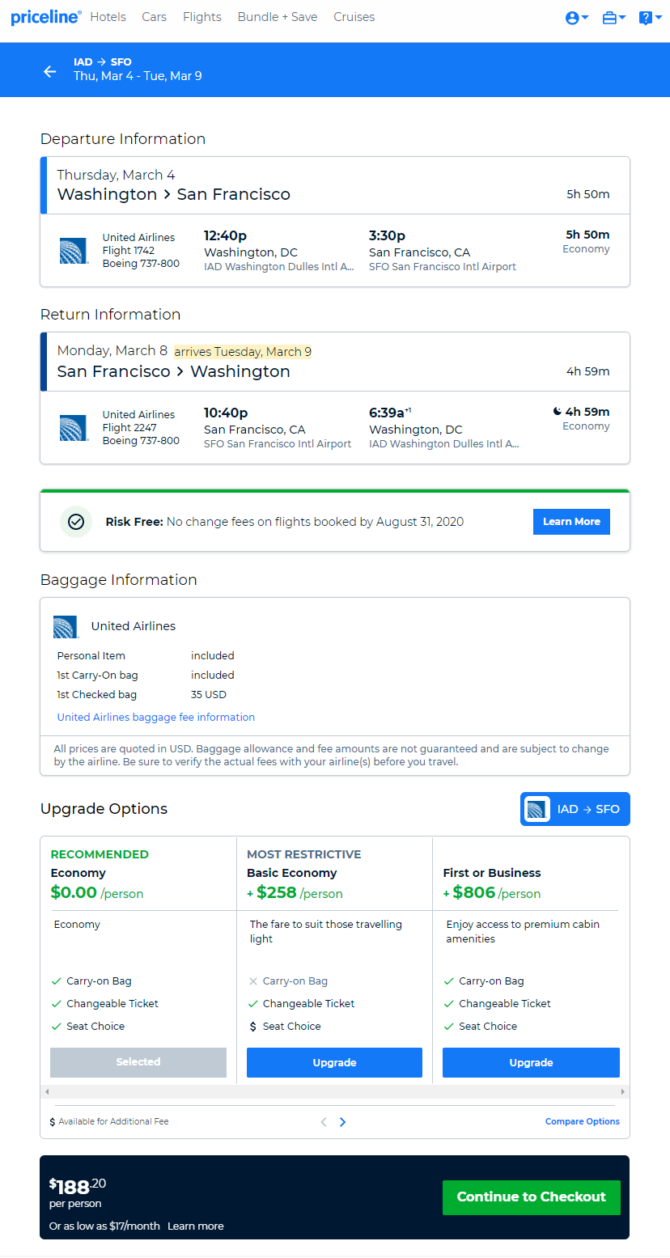Click 'arrives Tuesday, March 9' highlighted text
The image size is (670, 1258).
pos(243,351)
